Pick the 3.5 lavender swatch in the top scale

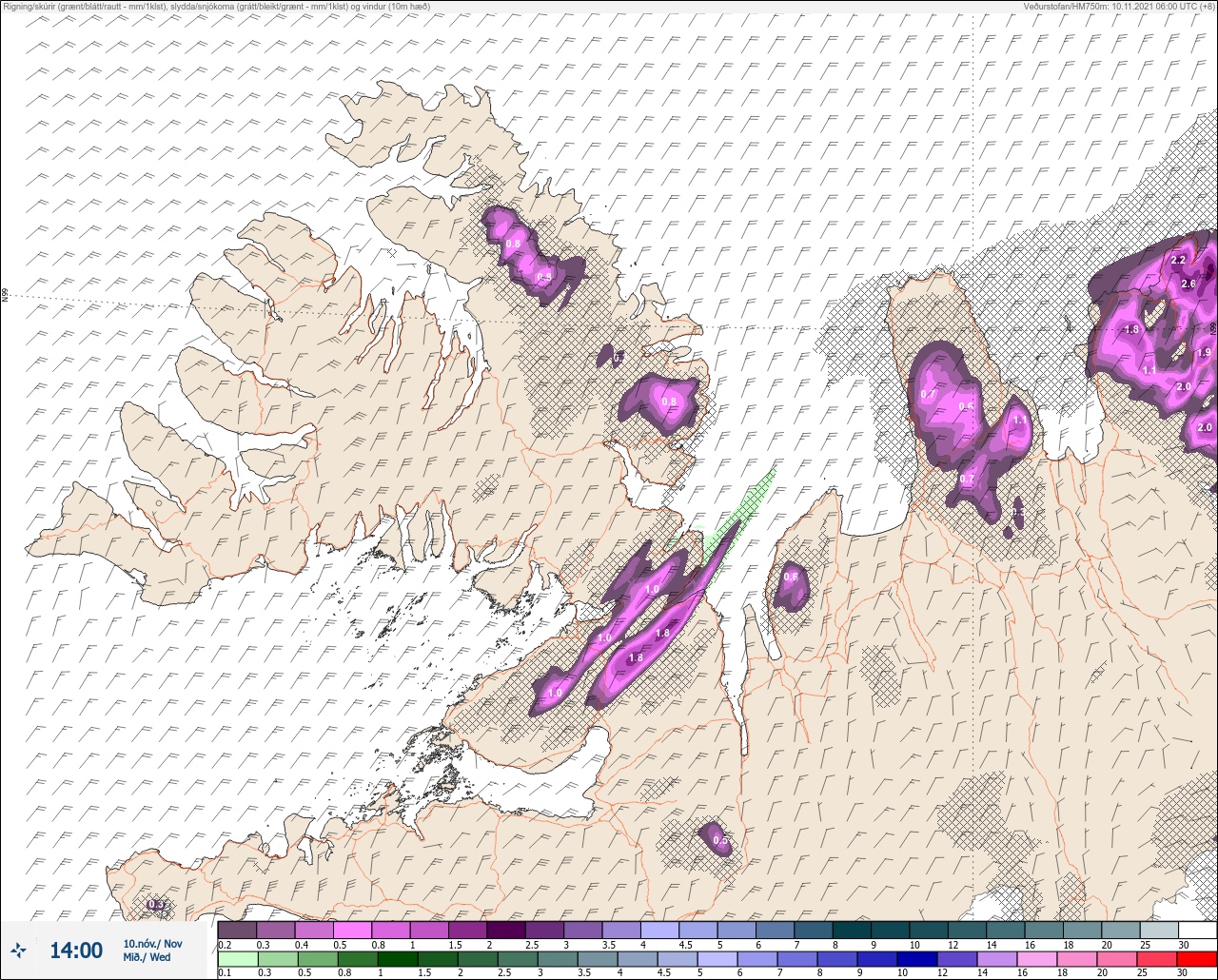[x=622, y=930]
